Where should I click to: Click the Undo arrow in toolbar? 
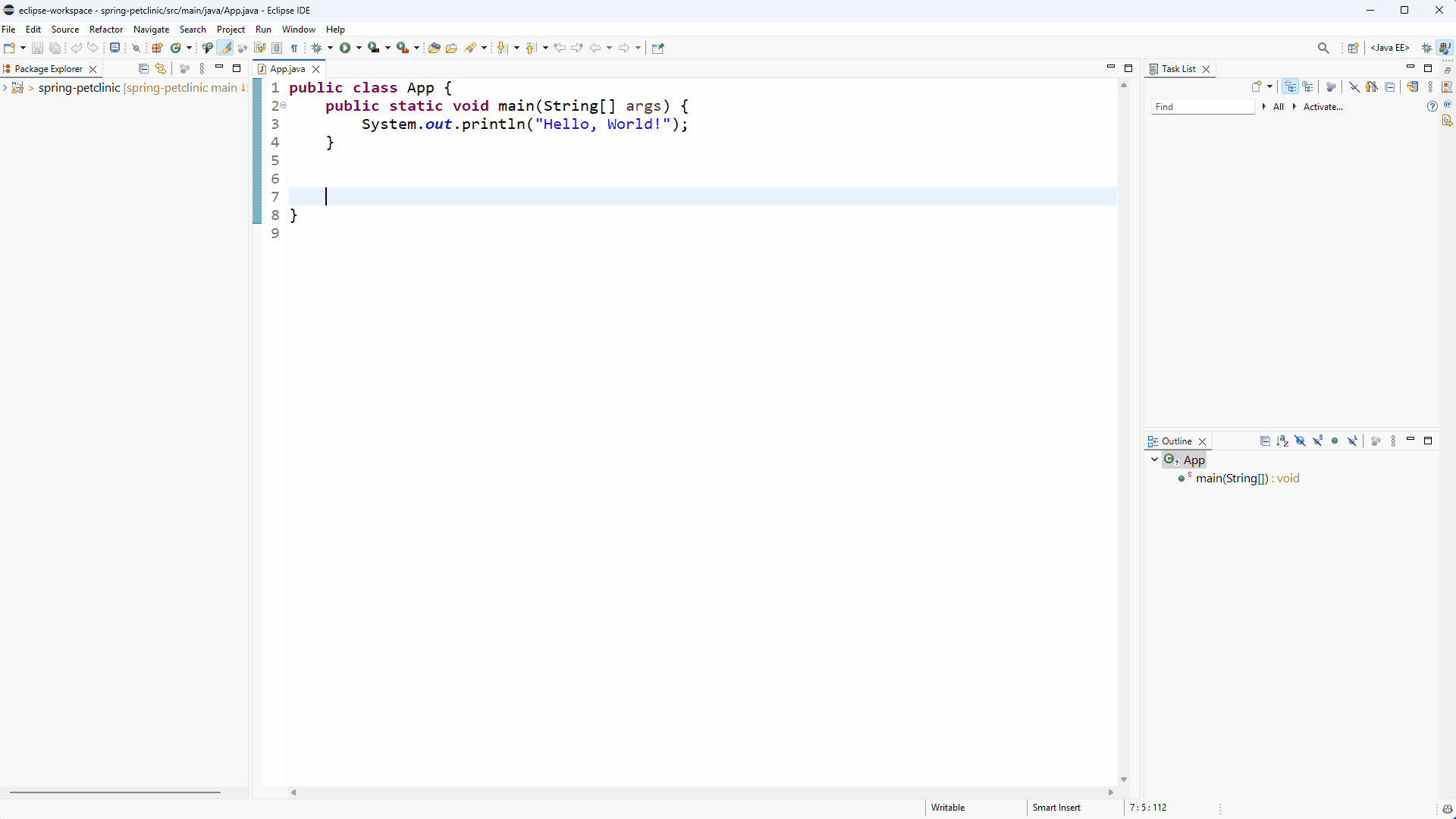(x=76, y=48)
